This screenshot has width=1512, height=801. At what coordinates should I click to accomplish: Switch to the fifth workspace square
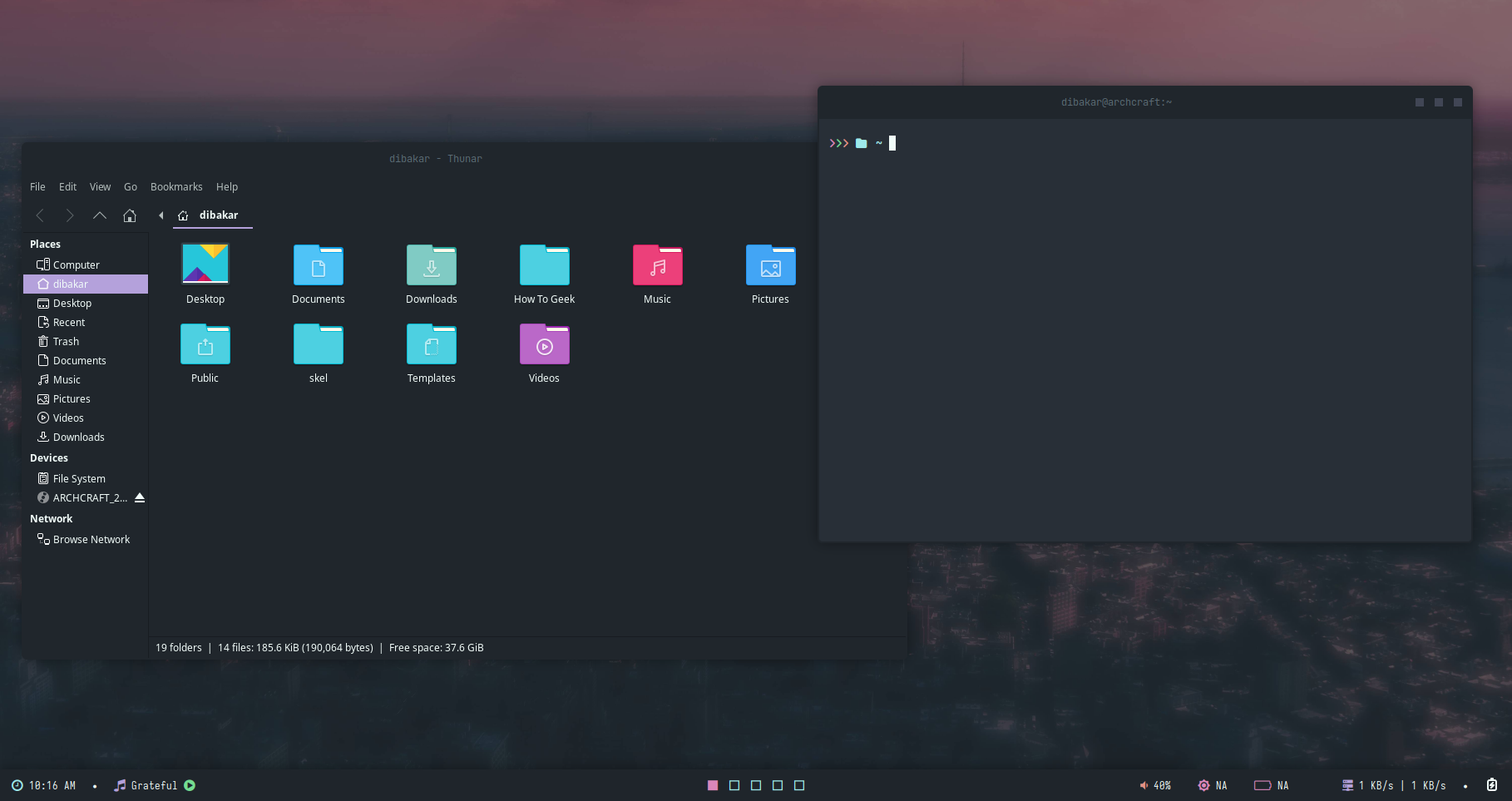point(799,785)
